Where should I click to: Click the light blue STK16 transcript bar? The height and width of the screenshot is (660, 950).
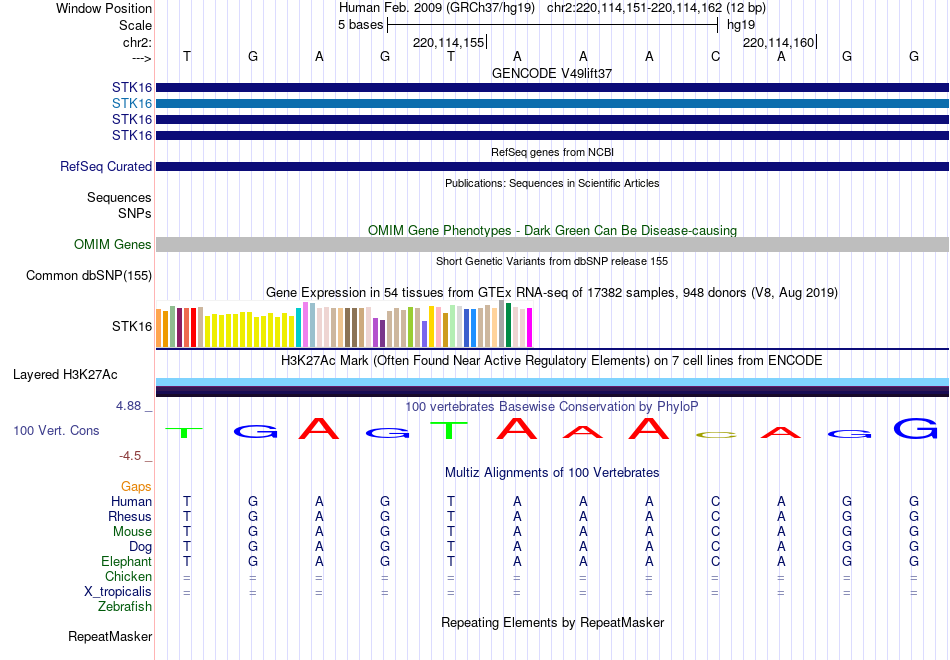[552, 104]
